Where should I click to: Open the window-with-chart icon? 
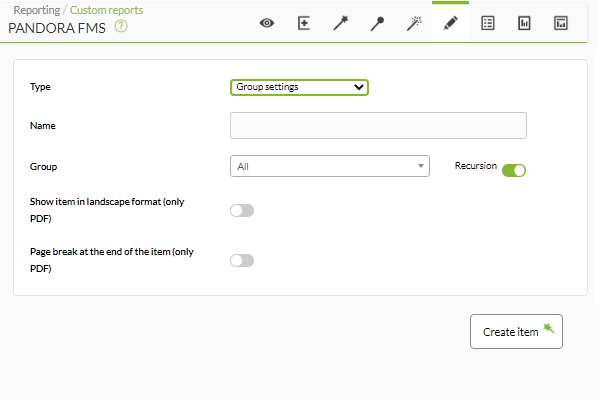(x=561, y=23)
